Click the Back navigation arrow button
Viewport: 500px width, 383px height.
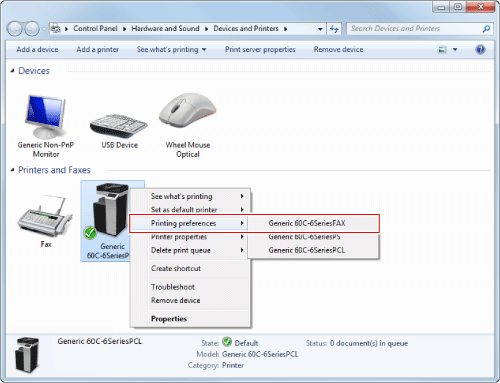(15, 29)
